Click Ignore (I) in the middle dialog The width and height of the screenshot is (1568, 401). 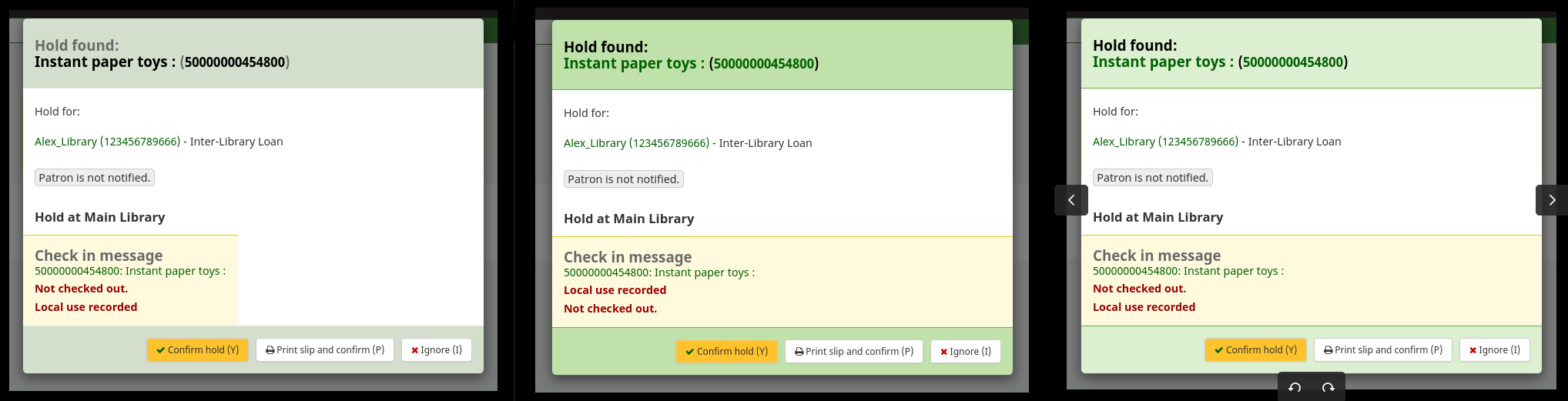tap(966, 351)
